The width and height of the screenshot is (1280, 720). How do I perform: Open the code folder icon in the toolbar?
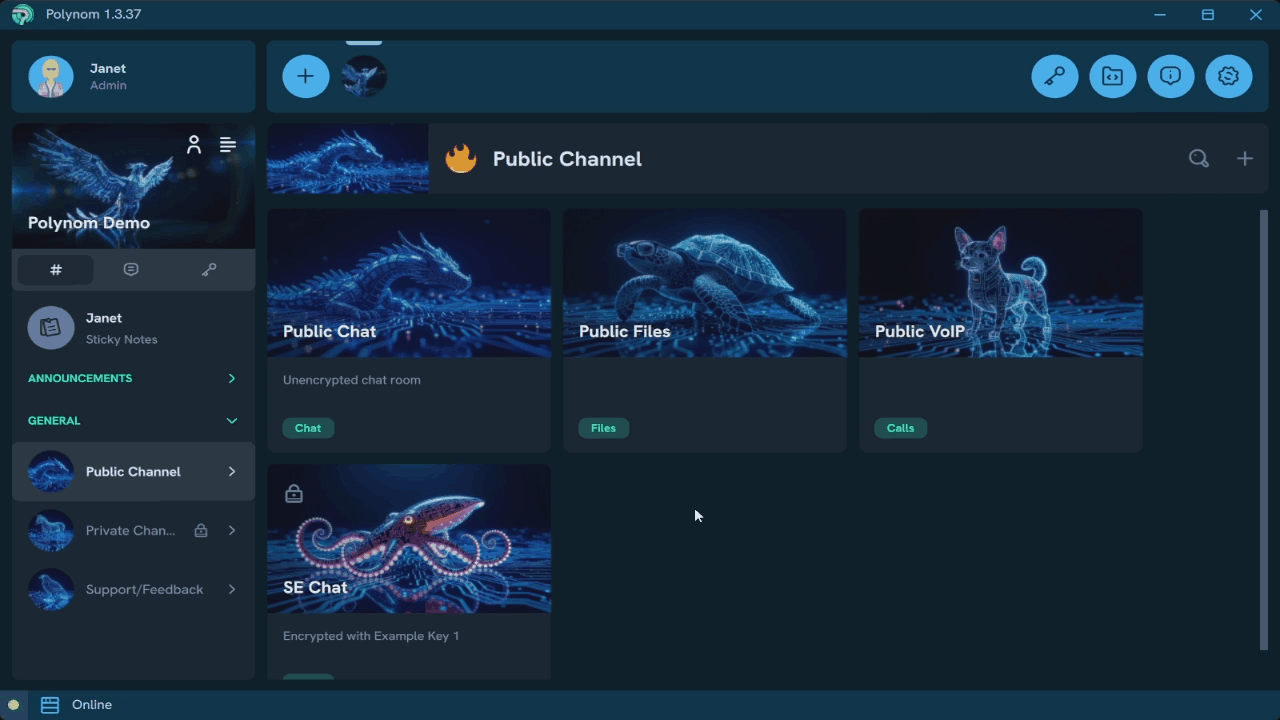(1113, 76)
